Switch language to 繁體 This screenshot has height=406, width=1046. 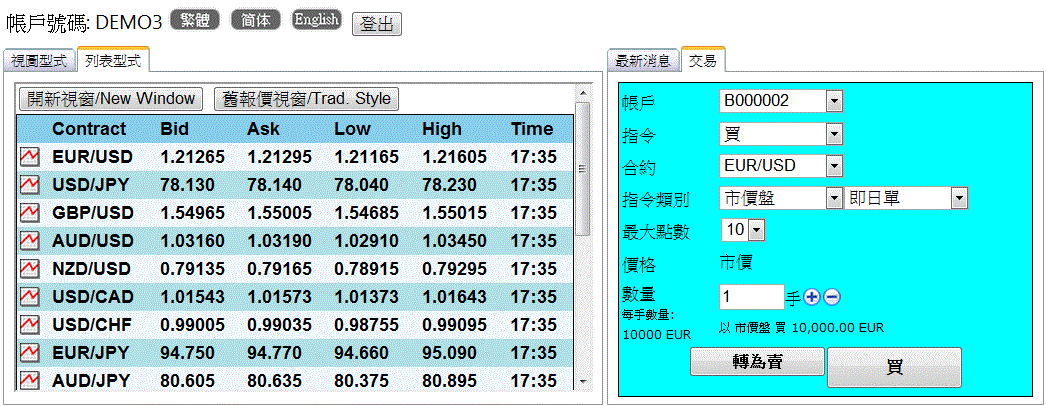[195, 20]
